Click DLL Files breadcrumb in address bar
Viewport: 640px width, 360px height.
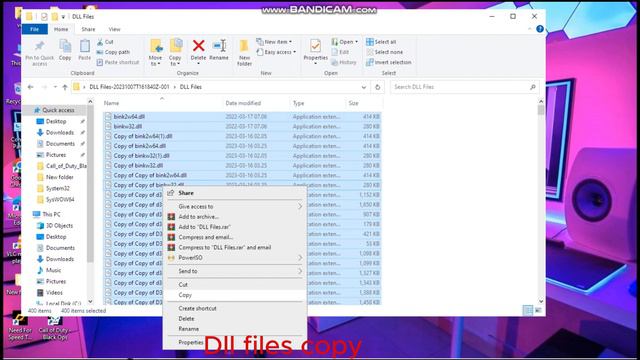191,87
